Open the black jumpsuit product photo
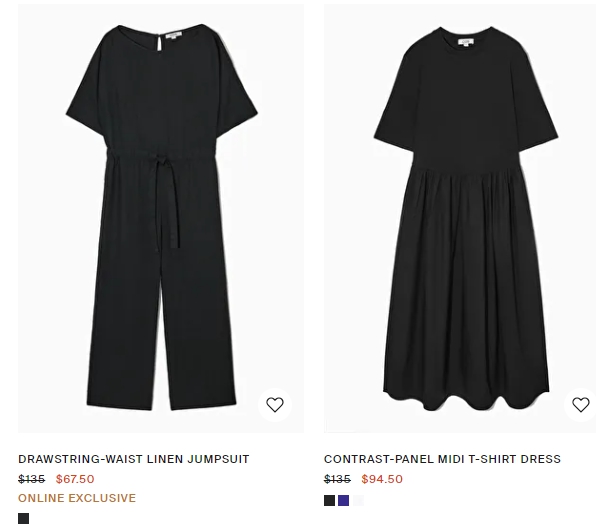Viewport: 596px width, 530px height. coord(161,218)
